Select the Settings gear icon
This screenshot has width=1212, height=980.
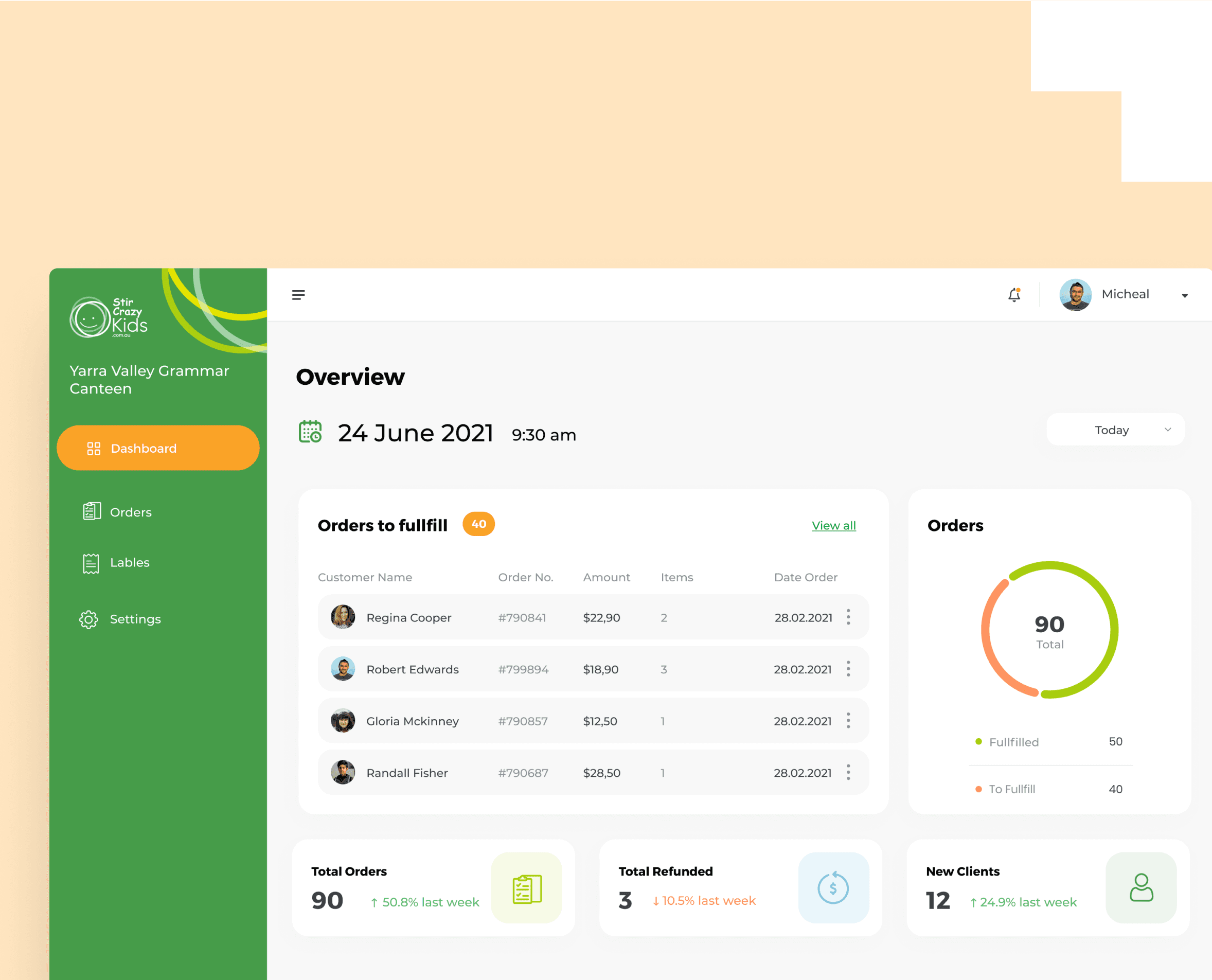click(88, 619)
